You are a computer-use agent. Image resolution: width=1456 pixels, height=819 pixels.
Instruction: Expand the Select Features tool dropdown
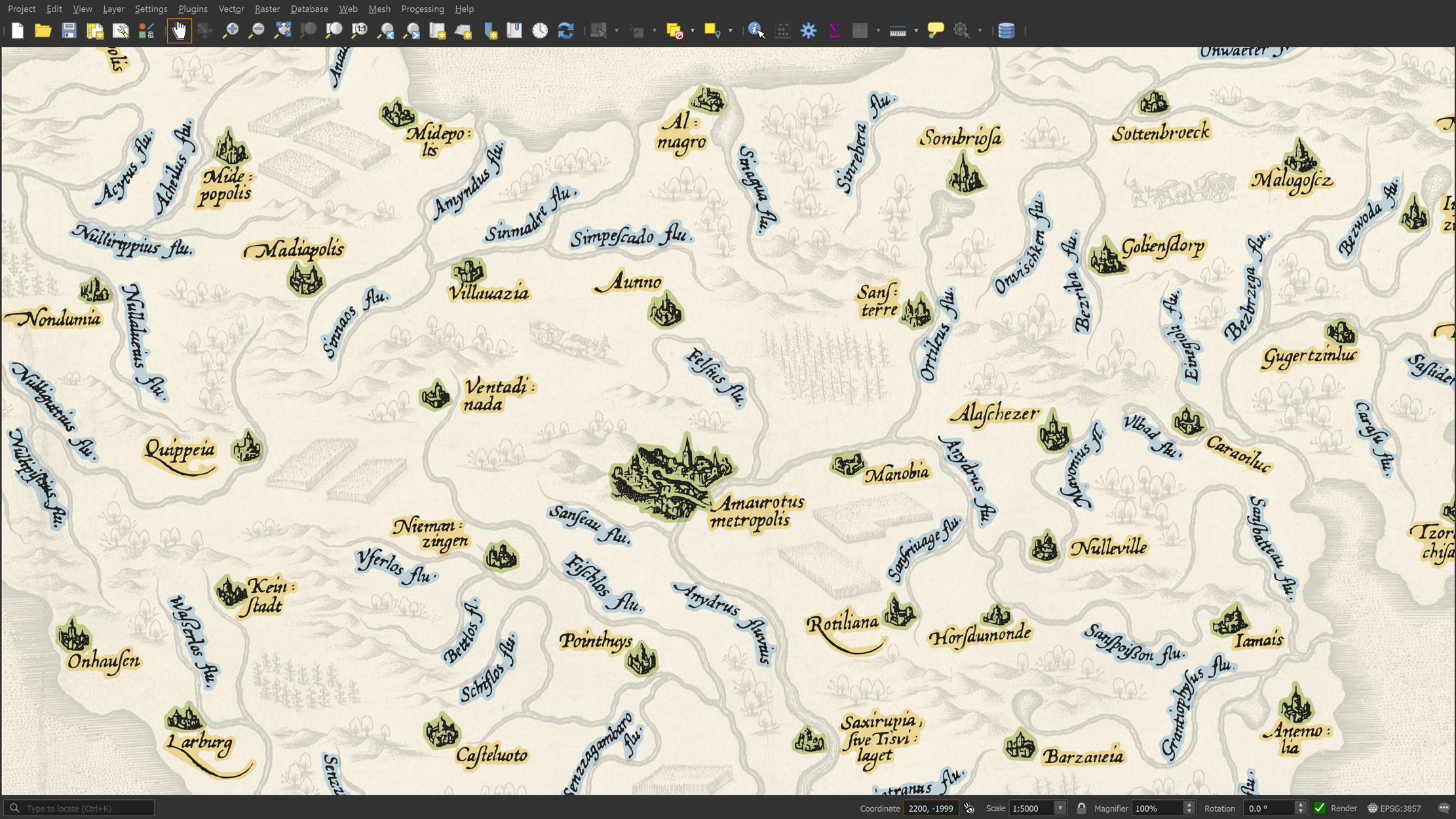coord(617,31)
